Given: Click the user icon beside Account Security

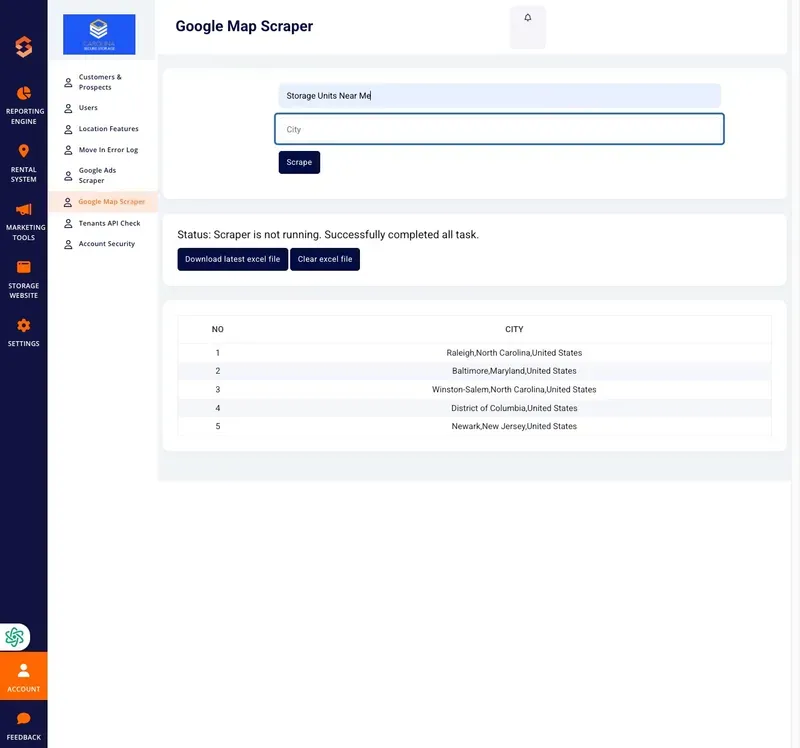Looking at the screenshot, I should [x=68, y=245].
